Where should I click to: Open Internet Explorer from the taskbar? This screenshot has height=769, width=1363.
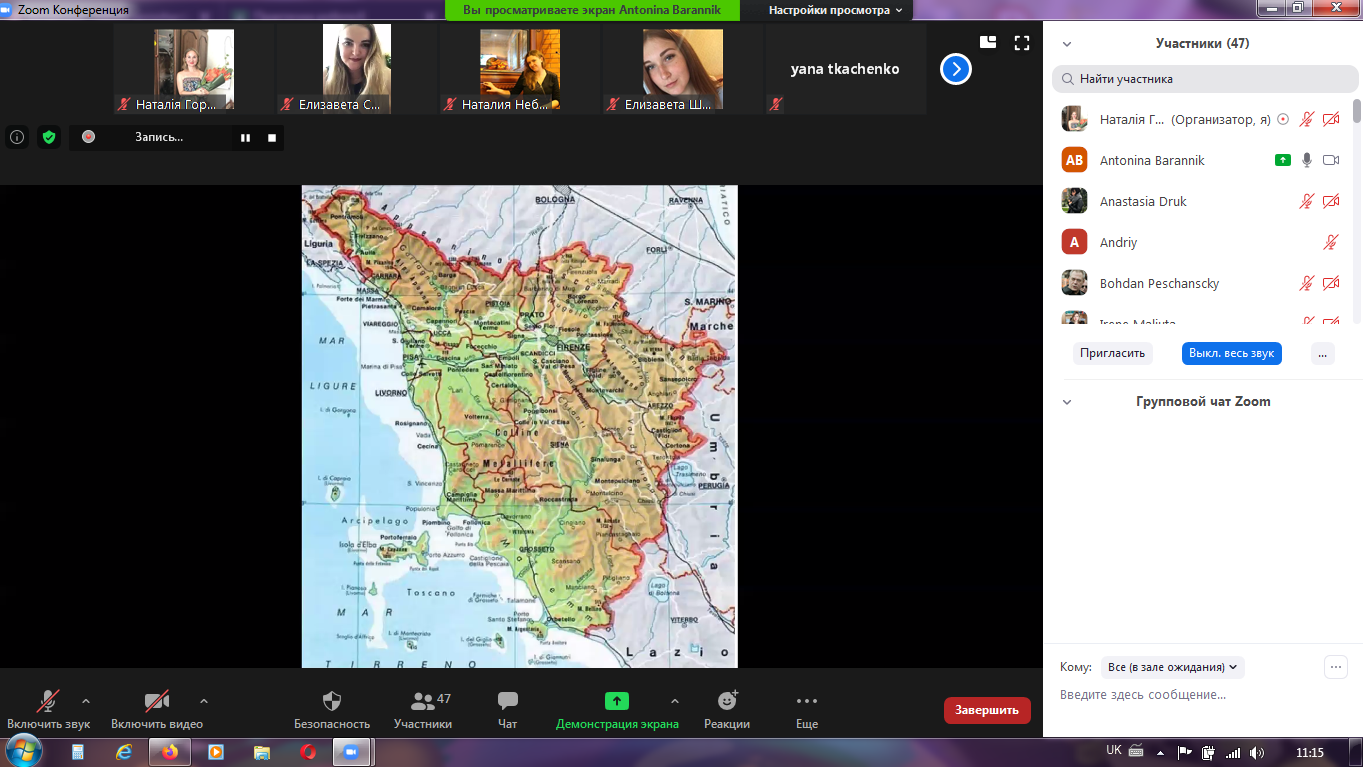[124, 751]
